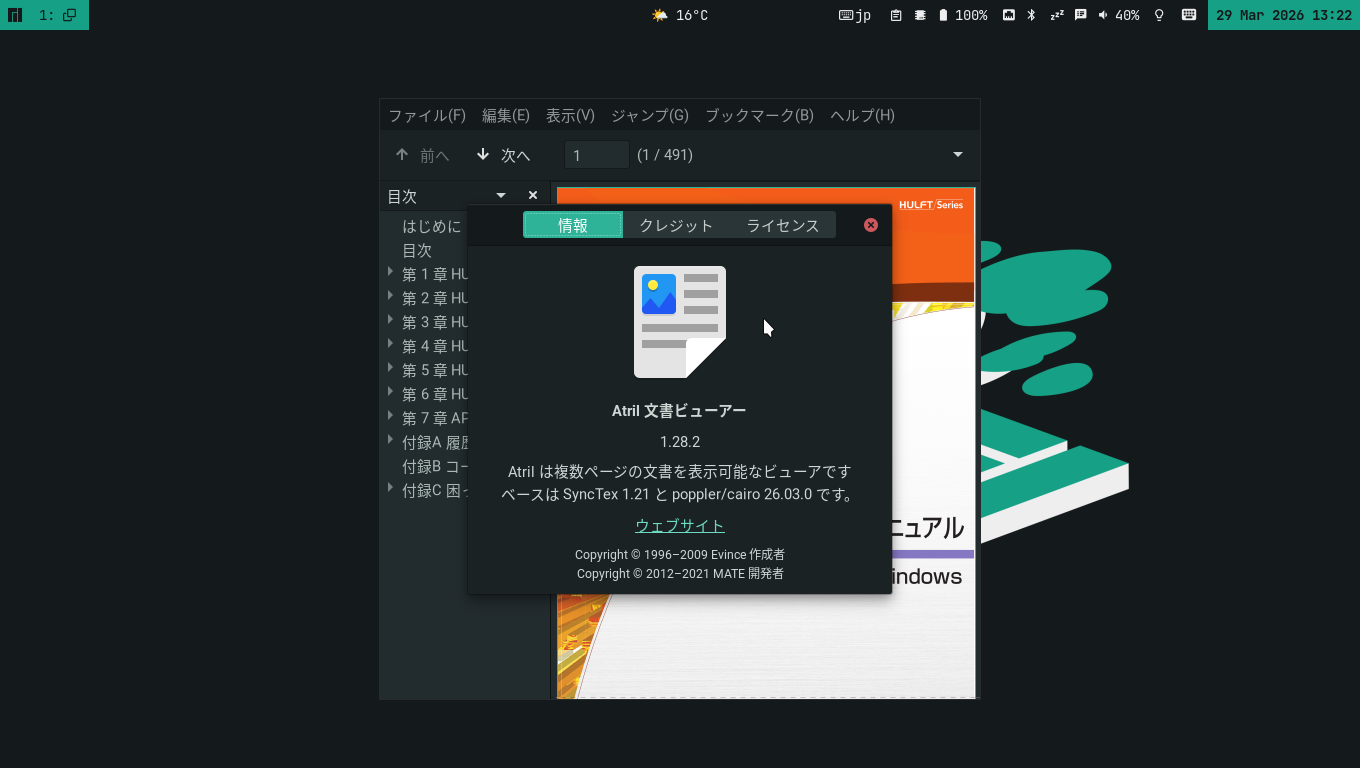1360x768 pixels.
Task: Open the ファイル(F) menu
Action: pos(427,115)
